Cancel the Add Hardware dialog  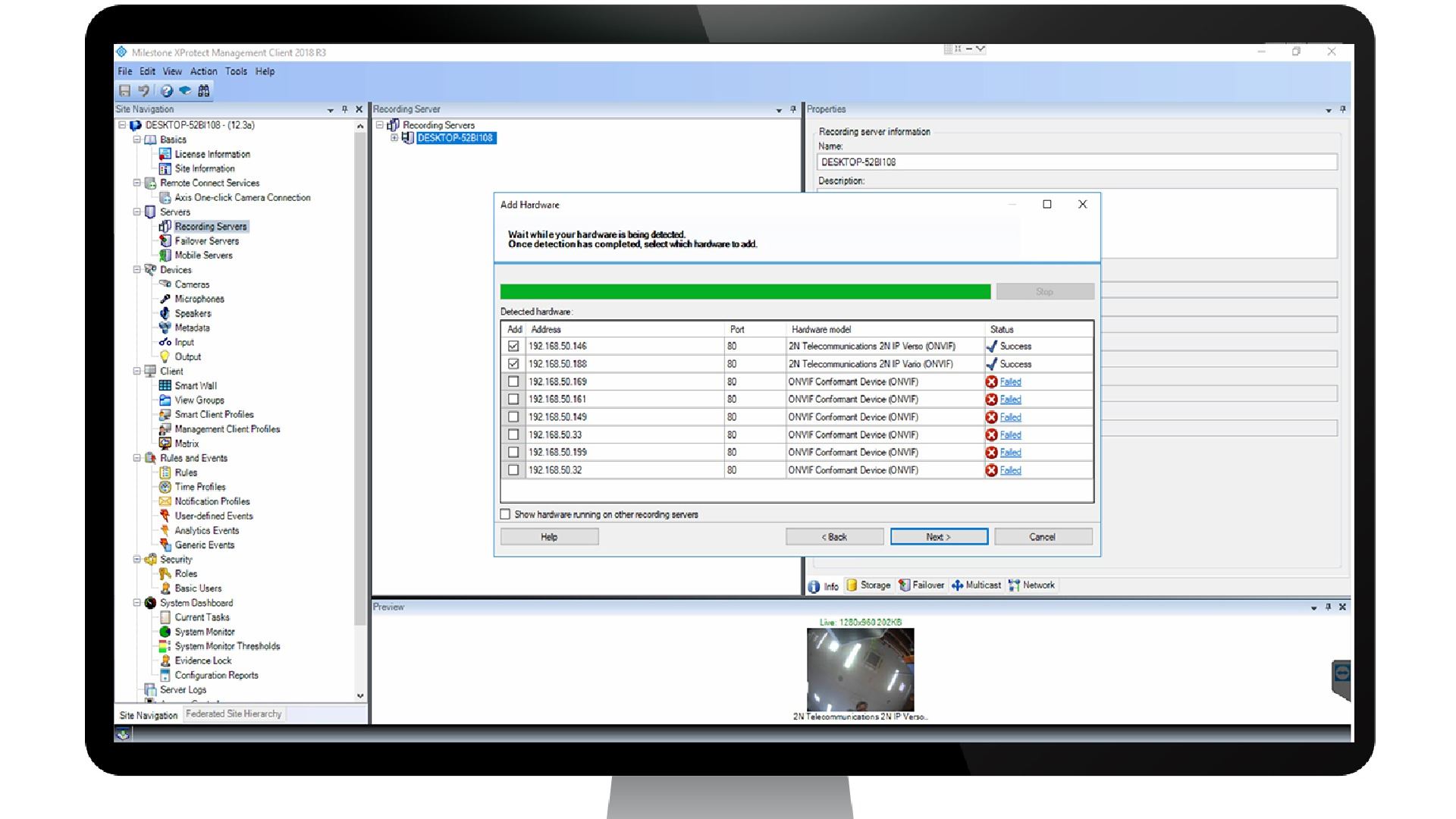coord(1043,537)
